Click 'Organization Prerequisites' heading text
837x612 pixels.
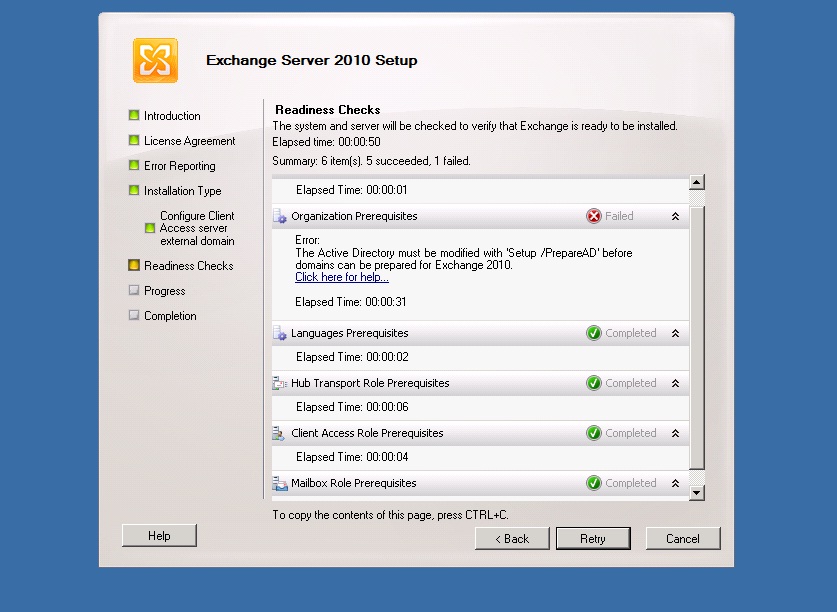pos(354,216)
